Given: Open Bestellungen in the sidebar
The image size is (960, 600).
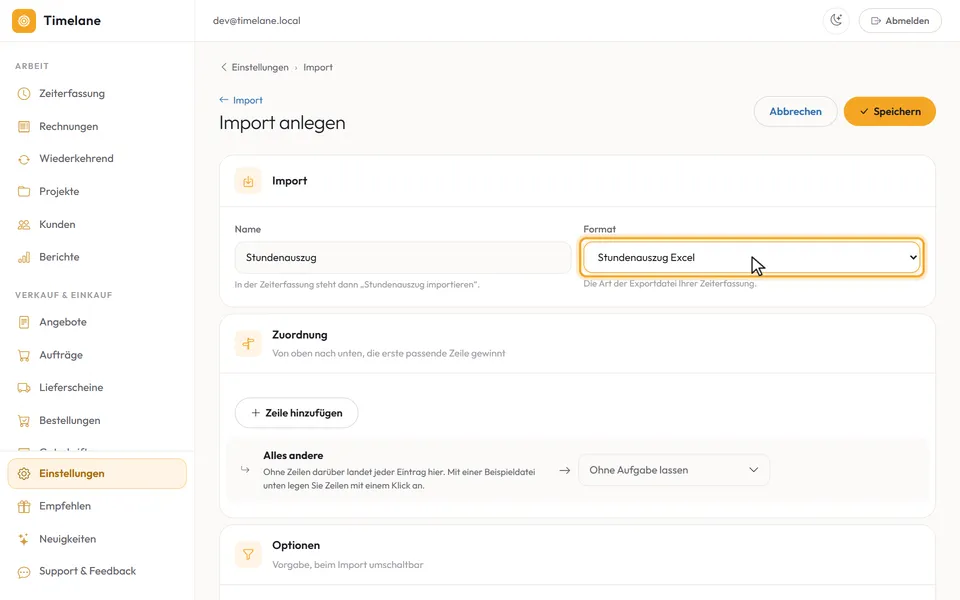Looking at the screenshot, I should (x=70, y=421).
